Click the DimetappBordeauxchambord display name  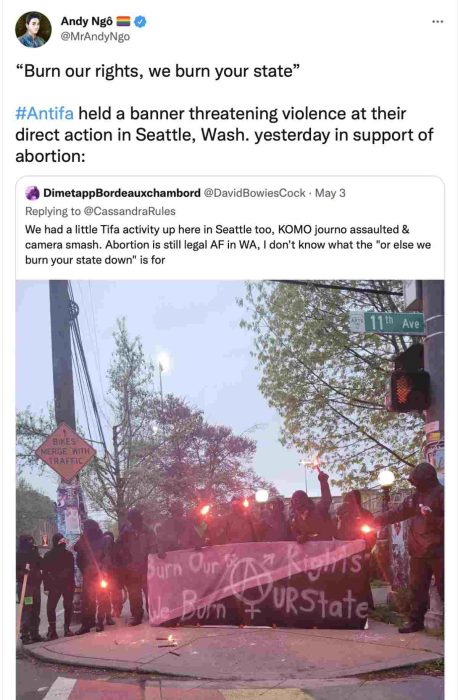pyautogui.click(x=122, y=193)
